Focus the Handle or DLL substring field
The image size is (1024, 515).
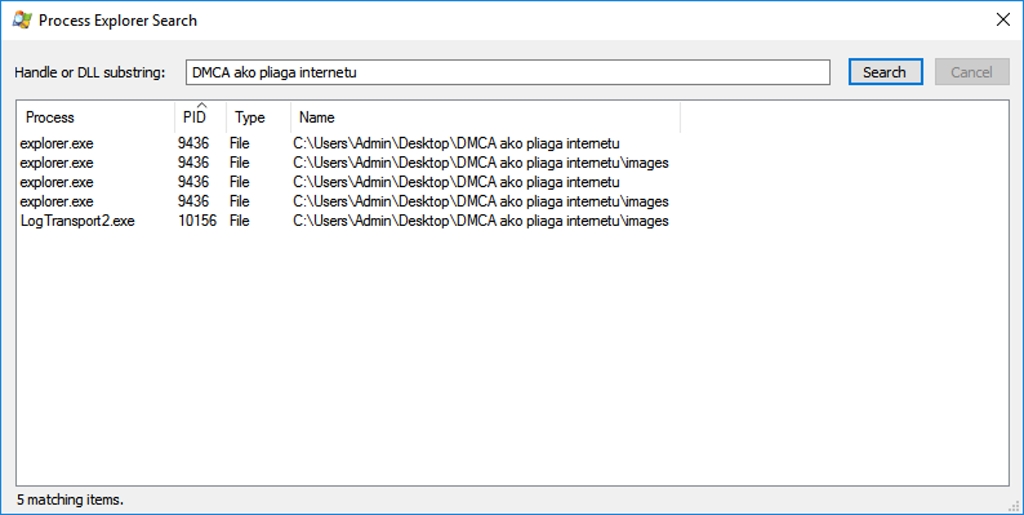click(x=507, y=72)
